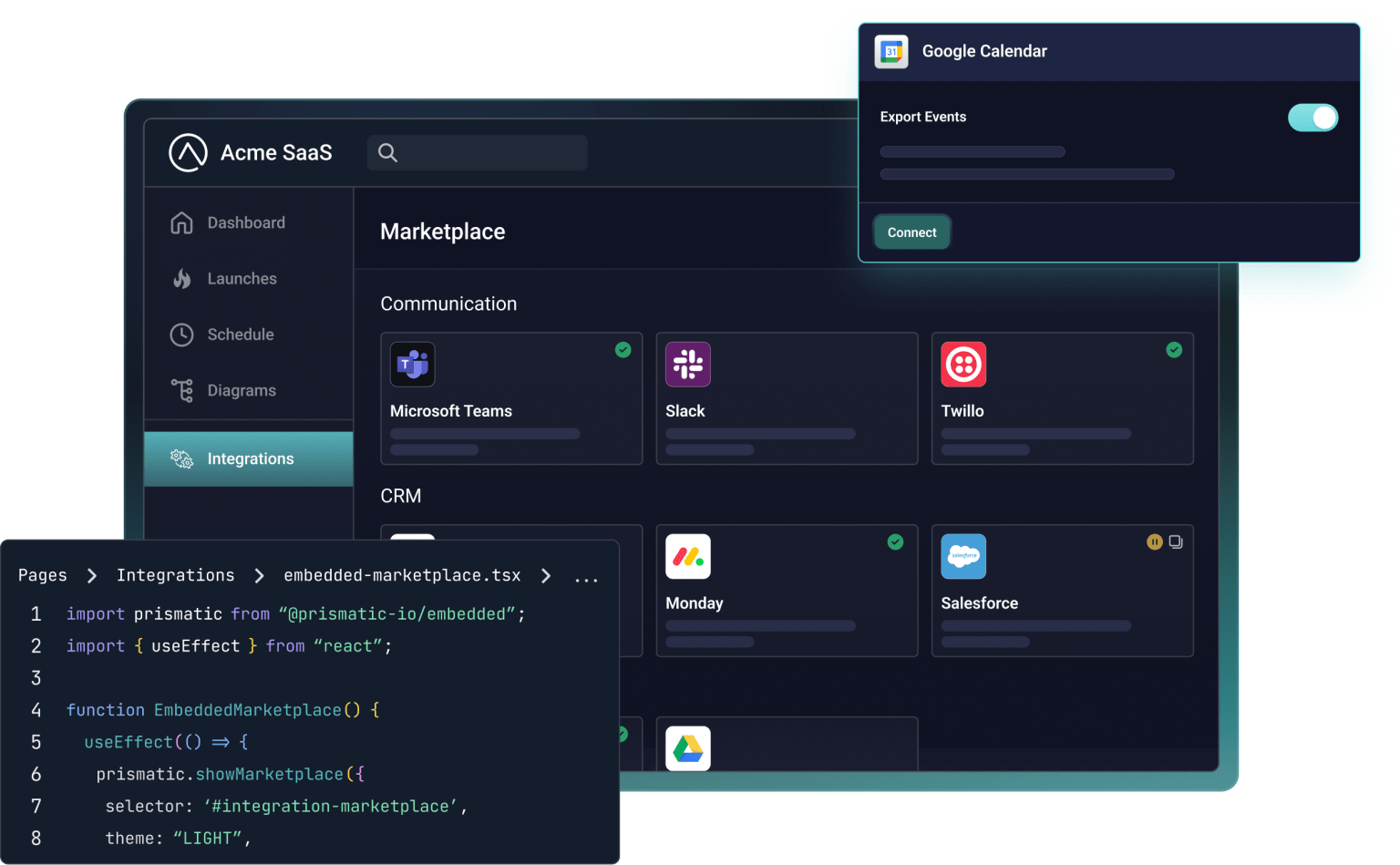Click the Microsoft Teams card title
The height and width of the screenshot is (865, 1400).
pos(451,411)
